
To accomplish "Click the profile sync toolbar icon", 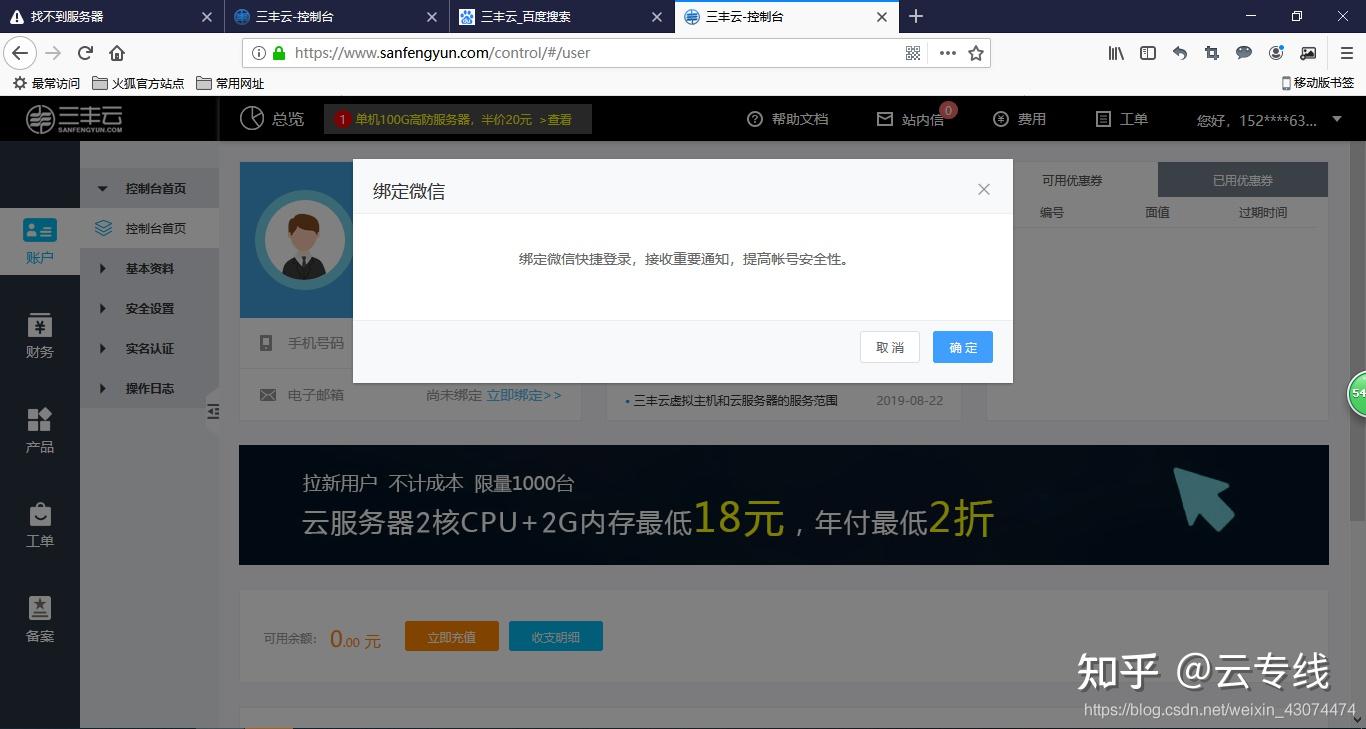I will (1276, 53).
